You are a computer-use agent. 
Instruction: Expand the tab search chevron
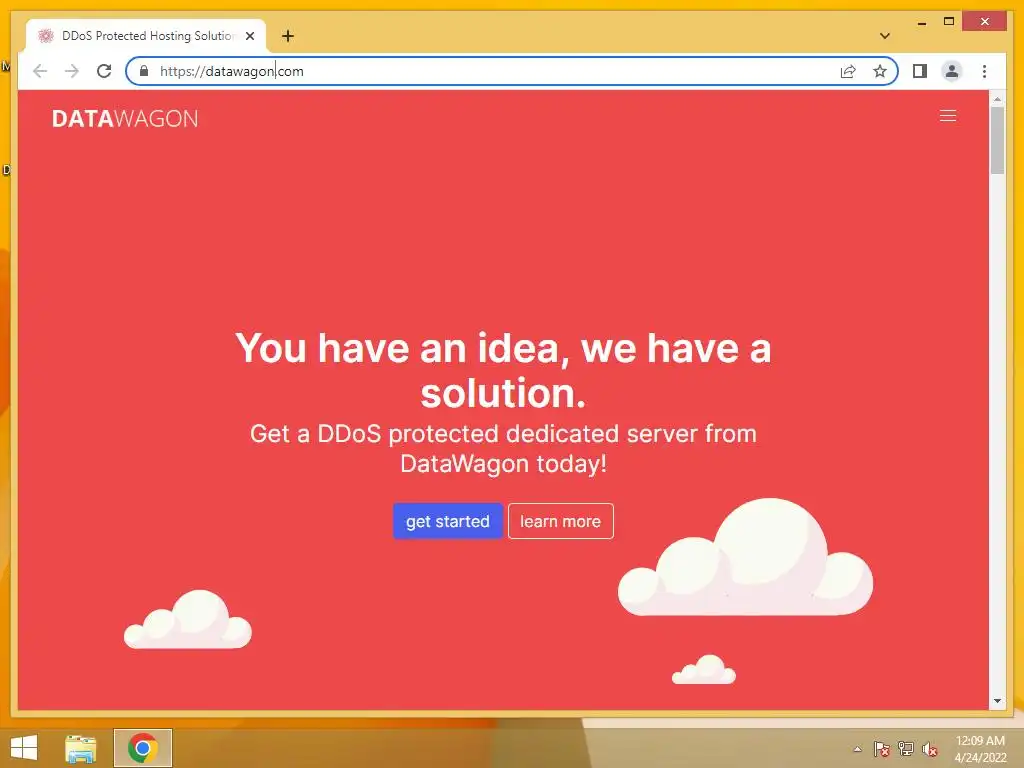(x=884, y=36)
